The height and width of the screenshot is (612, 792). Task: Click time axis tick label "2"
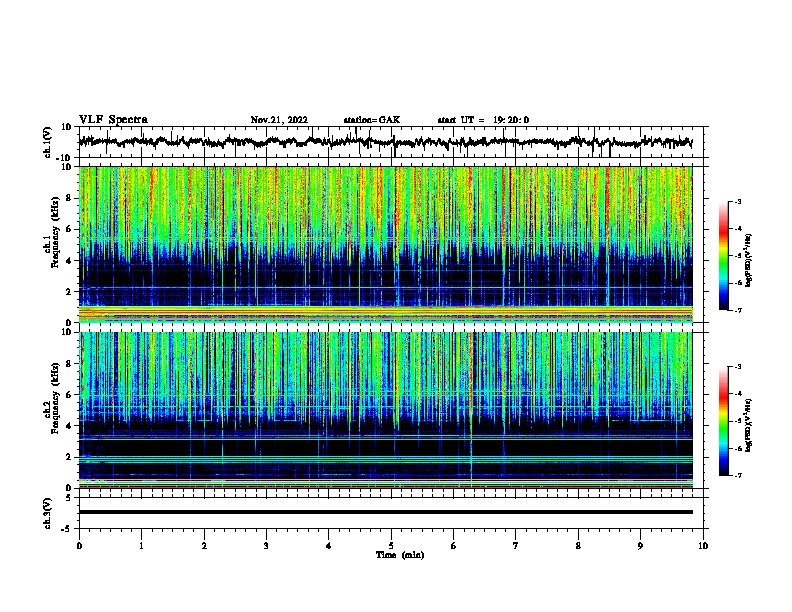point(204,546)
